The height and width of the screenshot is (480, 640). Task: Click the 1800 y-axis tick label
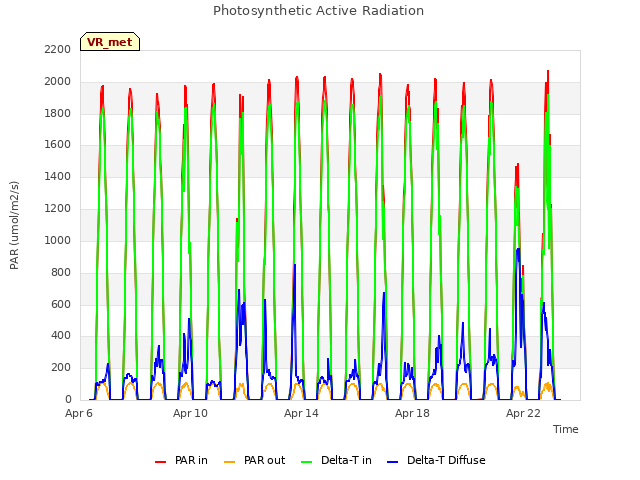pyautogui.click(x=58, y=113)
